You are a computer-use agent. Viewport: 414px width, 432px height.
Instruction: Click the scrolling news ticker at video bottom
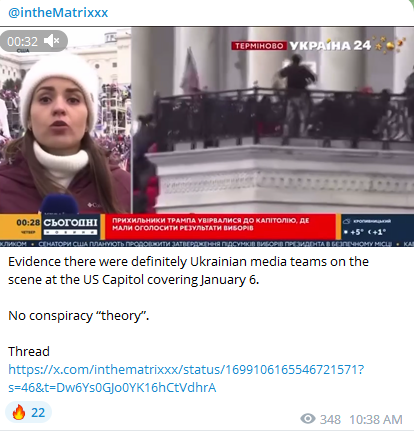(x=207, y=244)
